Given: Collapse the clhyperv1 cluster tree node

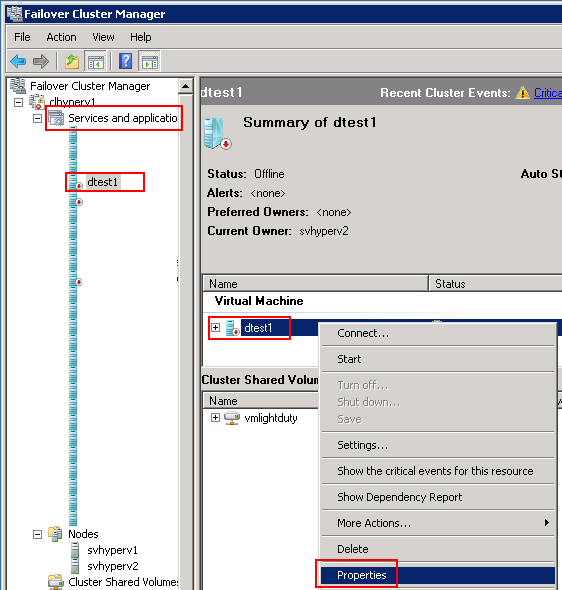Looking at the screenshot, I should pos(18,102).
